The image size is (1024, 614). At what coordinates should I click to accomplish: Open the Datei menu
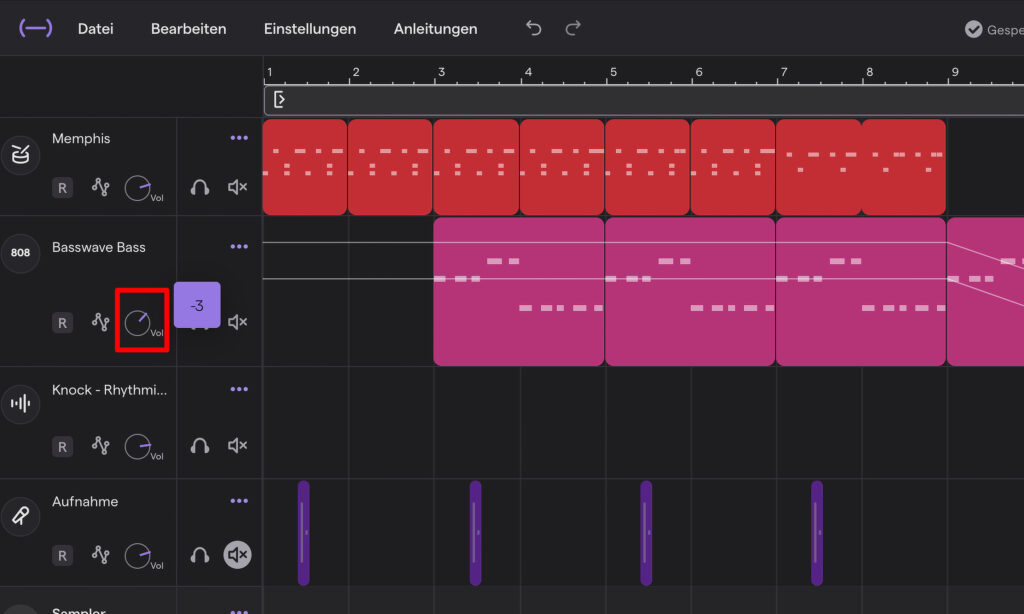coord(95,29)
